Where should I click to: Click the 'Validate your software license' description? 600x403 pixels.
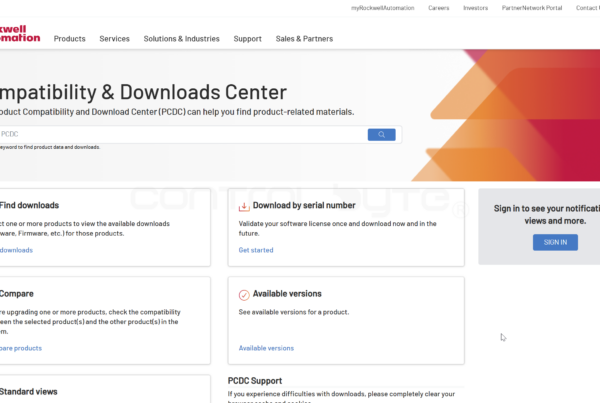click(338, 228)
